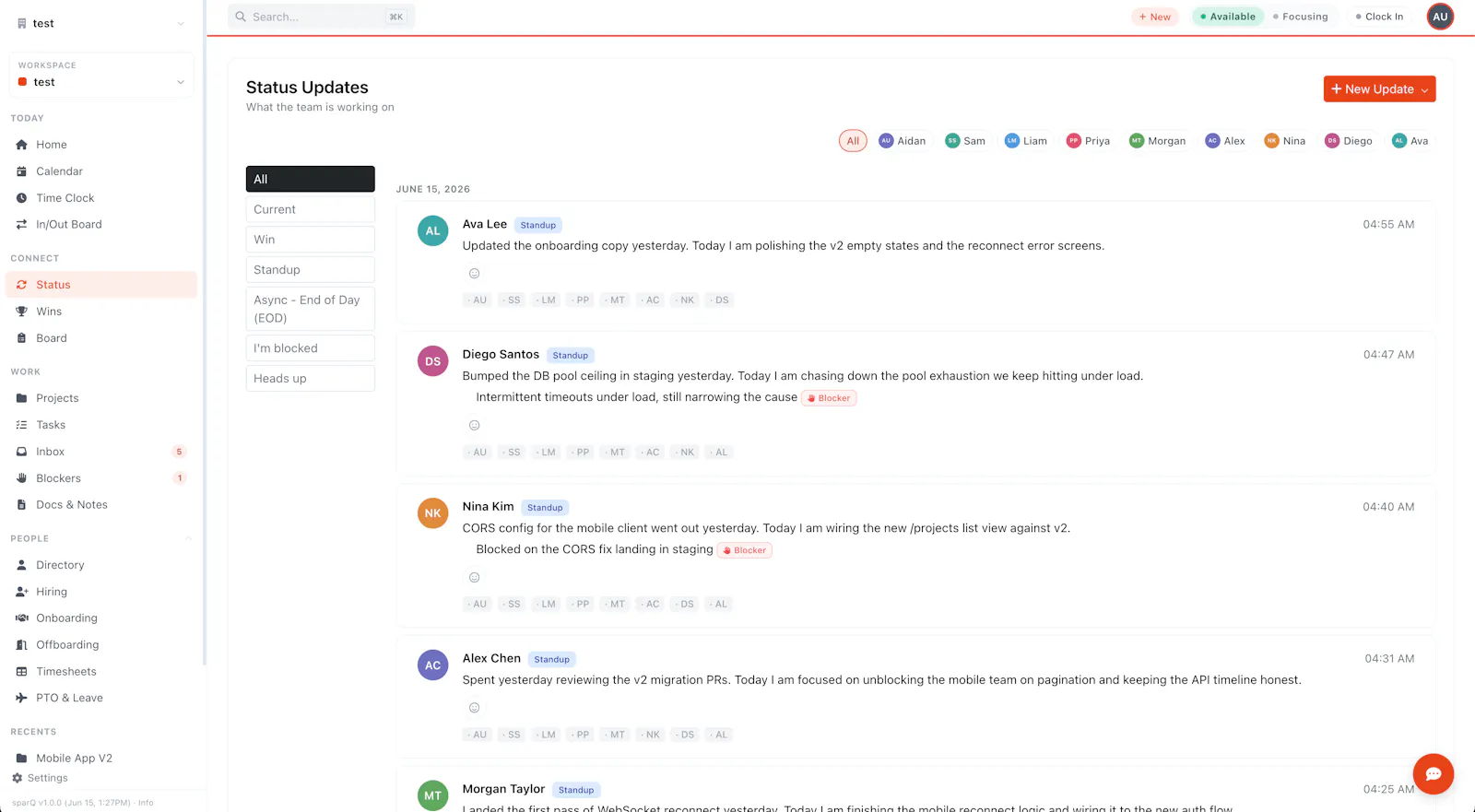The width and height of the screenshot is (1475, 812).
Task: Filter updates by Ava
Action: pos(1410,141)
